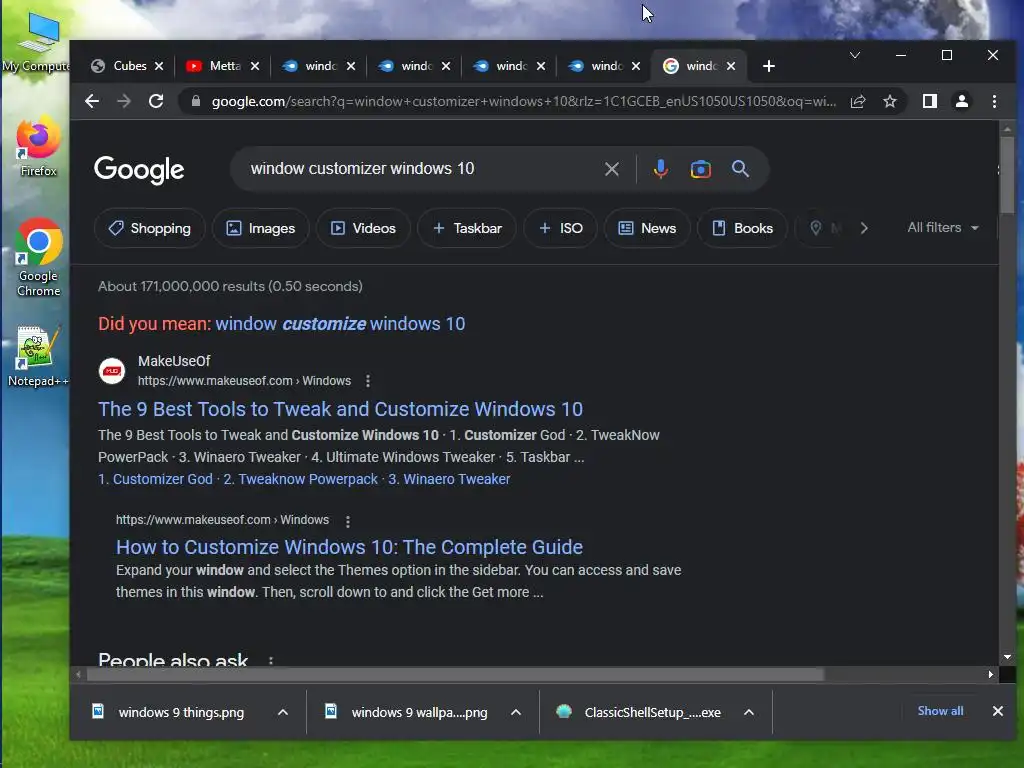Show more filter chips arrow

(864, 228)
